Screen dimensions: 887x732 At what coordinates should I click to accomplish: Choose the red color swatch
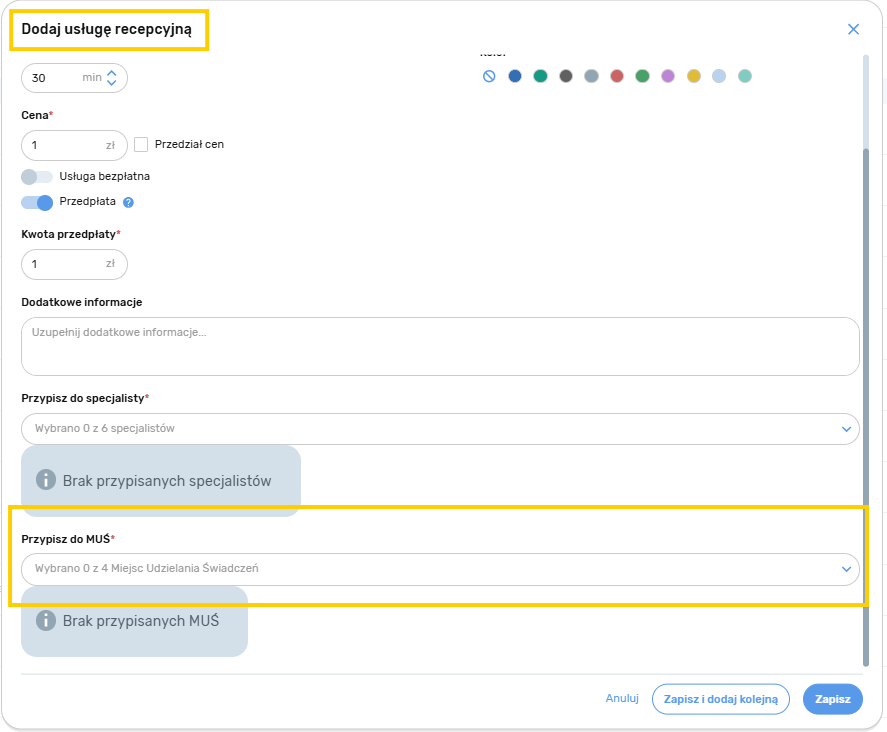click(617, 76)
